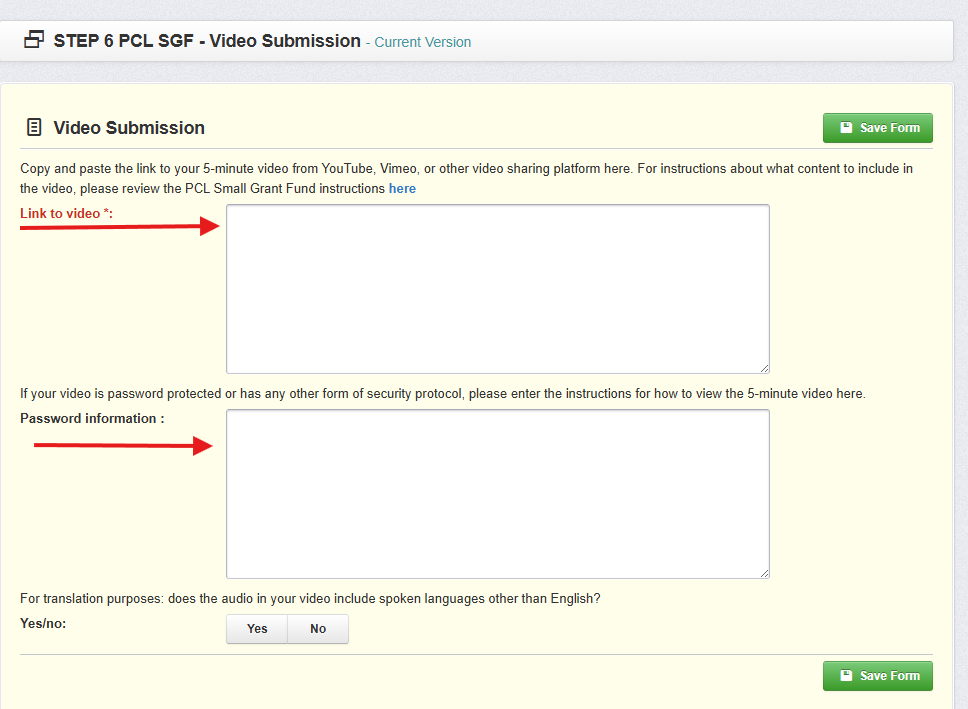Click the floppy disk icon in bottom Save Form button
This screenshot has width=968, height=709.
pos(846,676)
